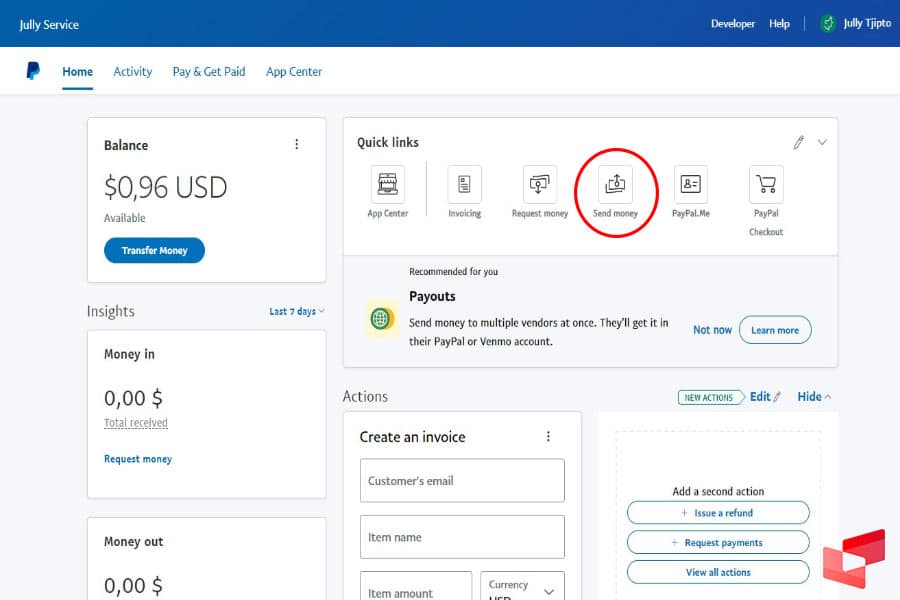
Task: Switch to the Activity tab
Action: [133, 72]
